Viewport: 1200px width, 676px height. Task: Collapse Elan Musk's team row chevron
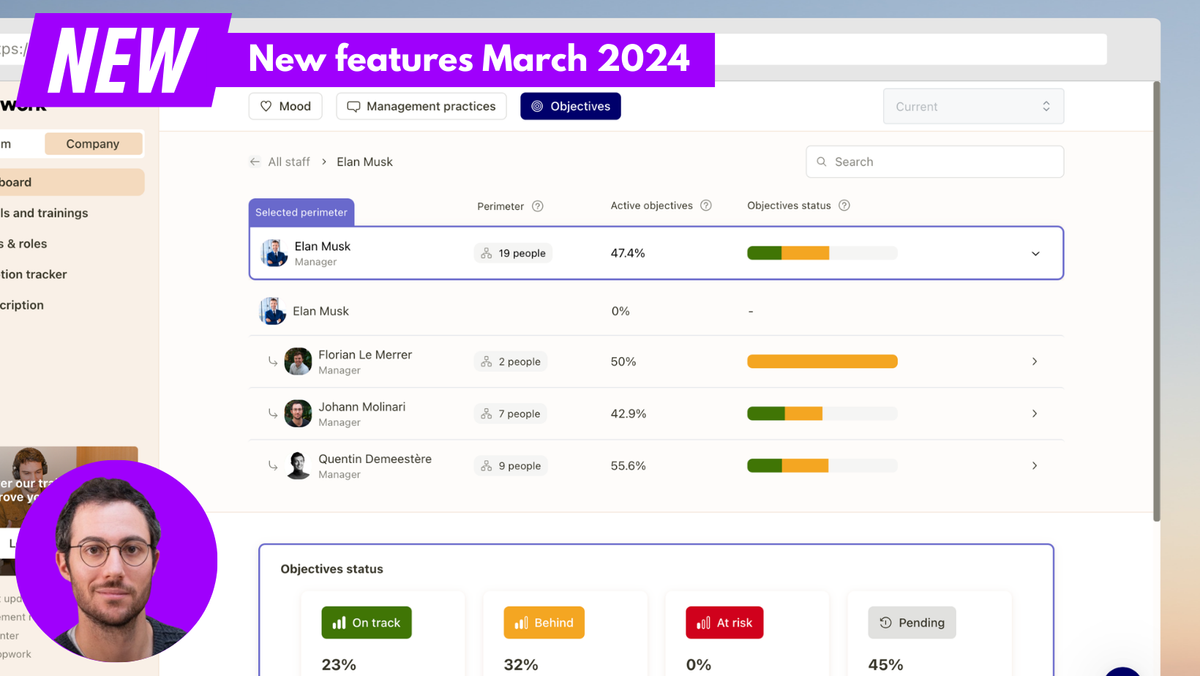[1035, 253]
